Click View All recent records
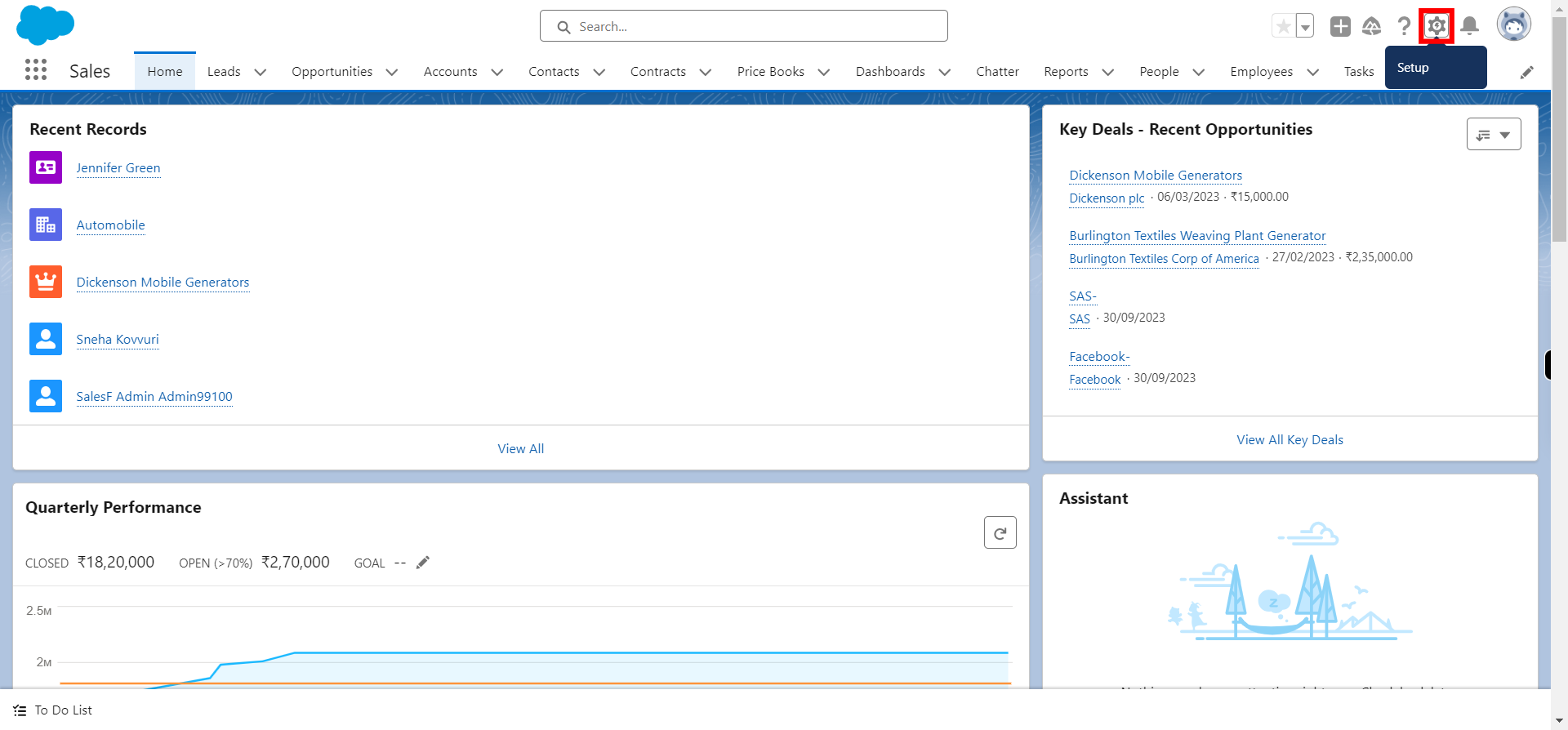This screenshot has height=730, width=1568. coord(521,448)
